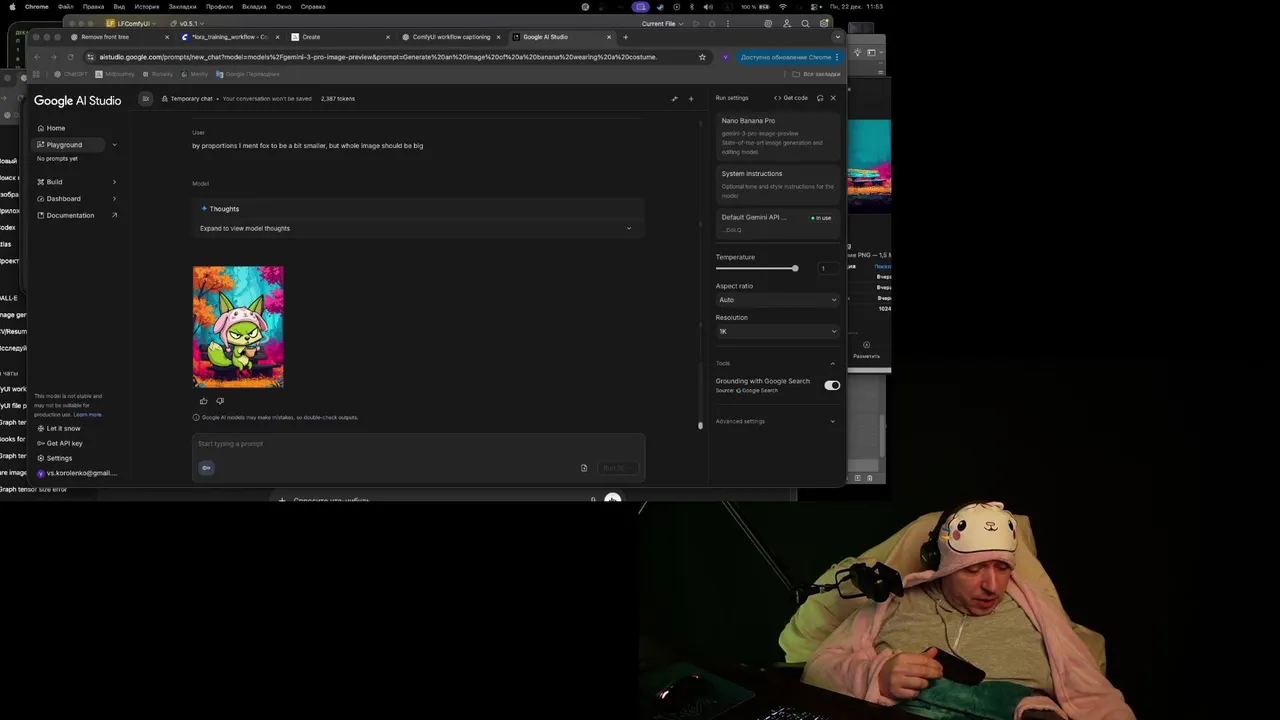The width and height of the screenshot is (1280, 720).
Task: Click the Chrome update available button
Action: point(789,57)
